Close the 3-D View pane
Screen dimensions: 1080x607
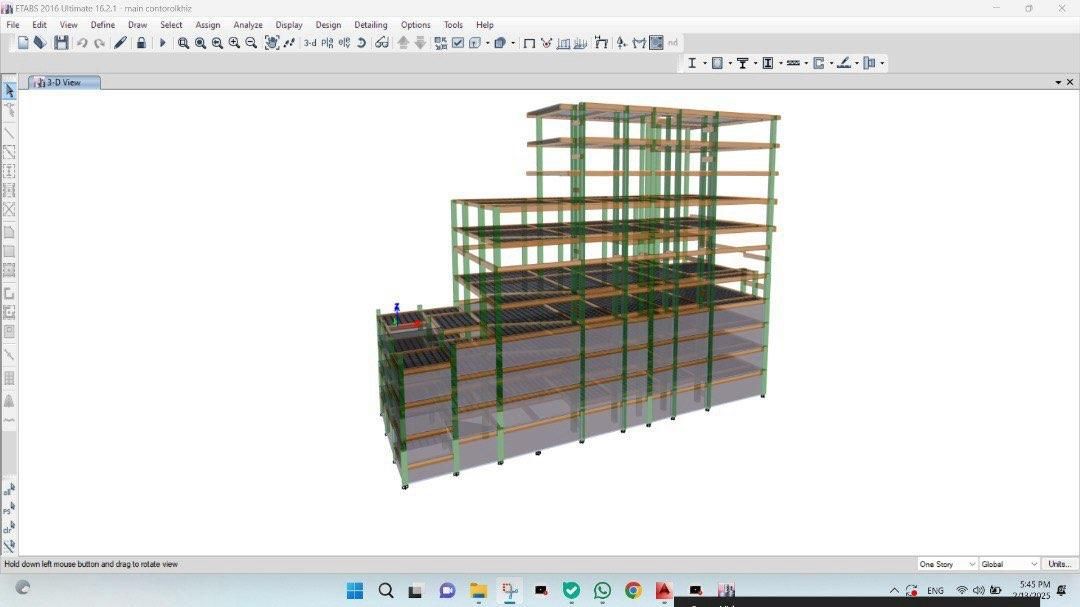click(1070, 83)
